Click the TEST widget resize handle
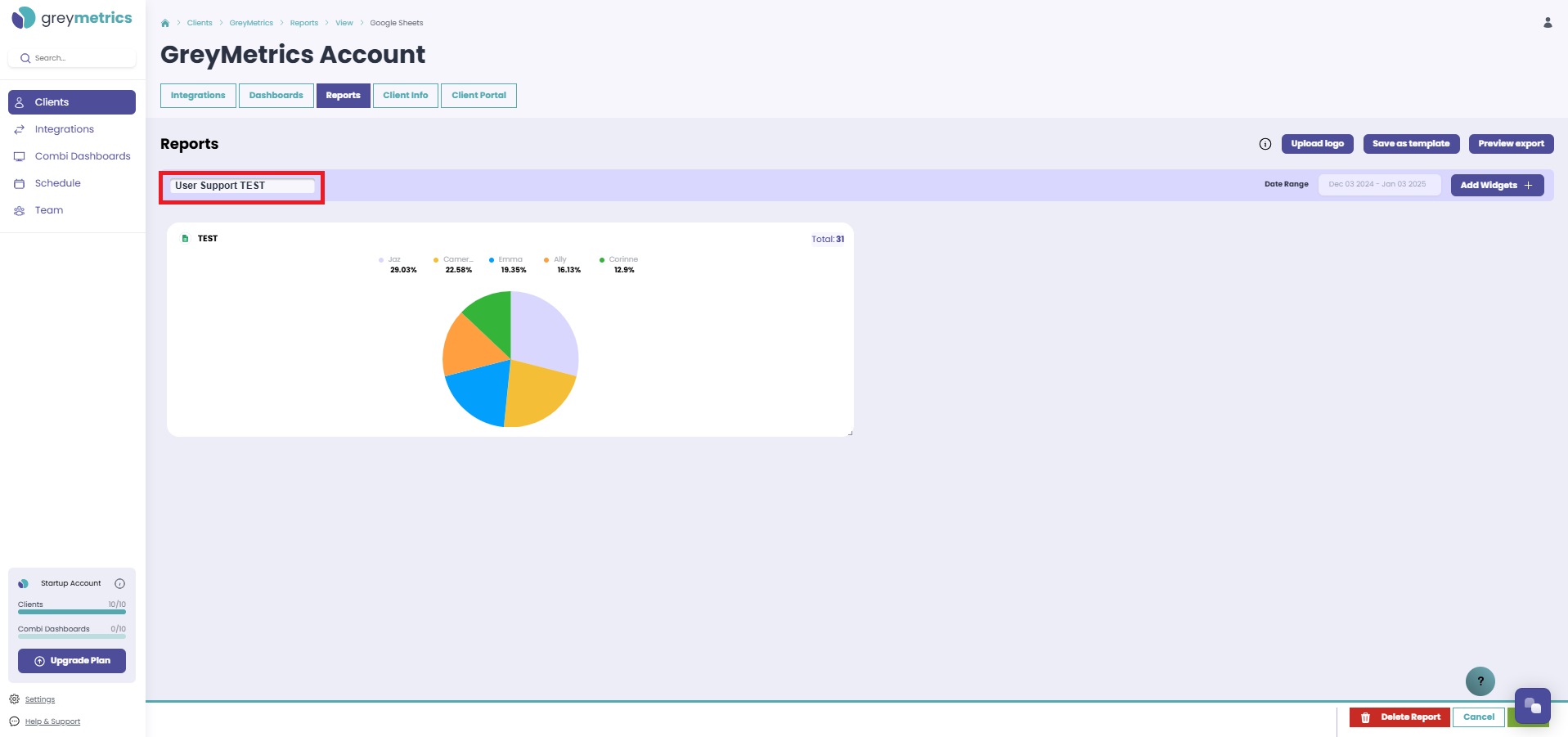 pos(850,433)
